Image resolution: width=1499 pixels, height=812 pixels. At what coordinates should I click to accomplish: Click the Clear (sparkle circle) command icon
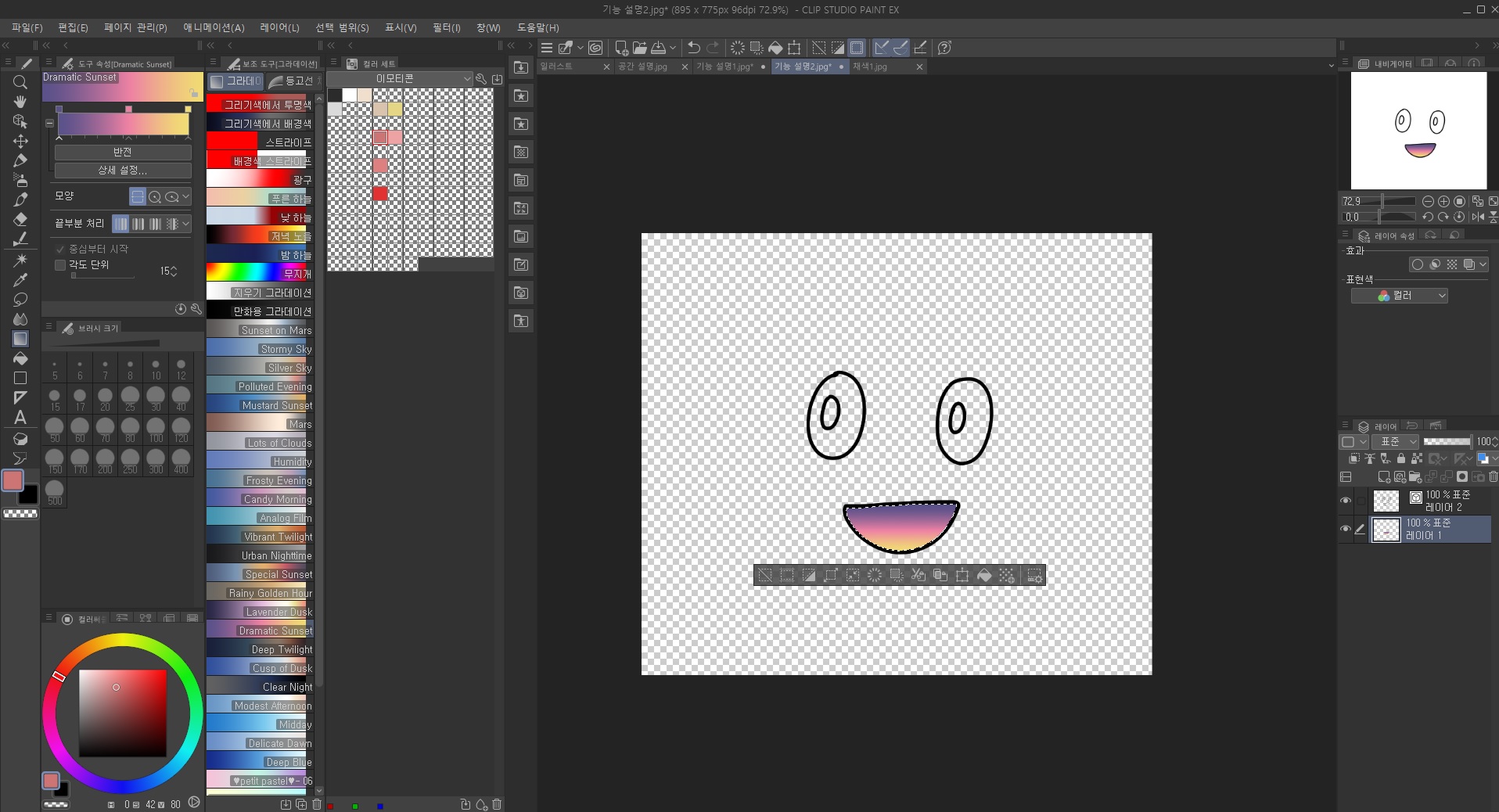pyautogui.click(x=737, y=48)
